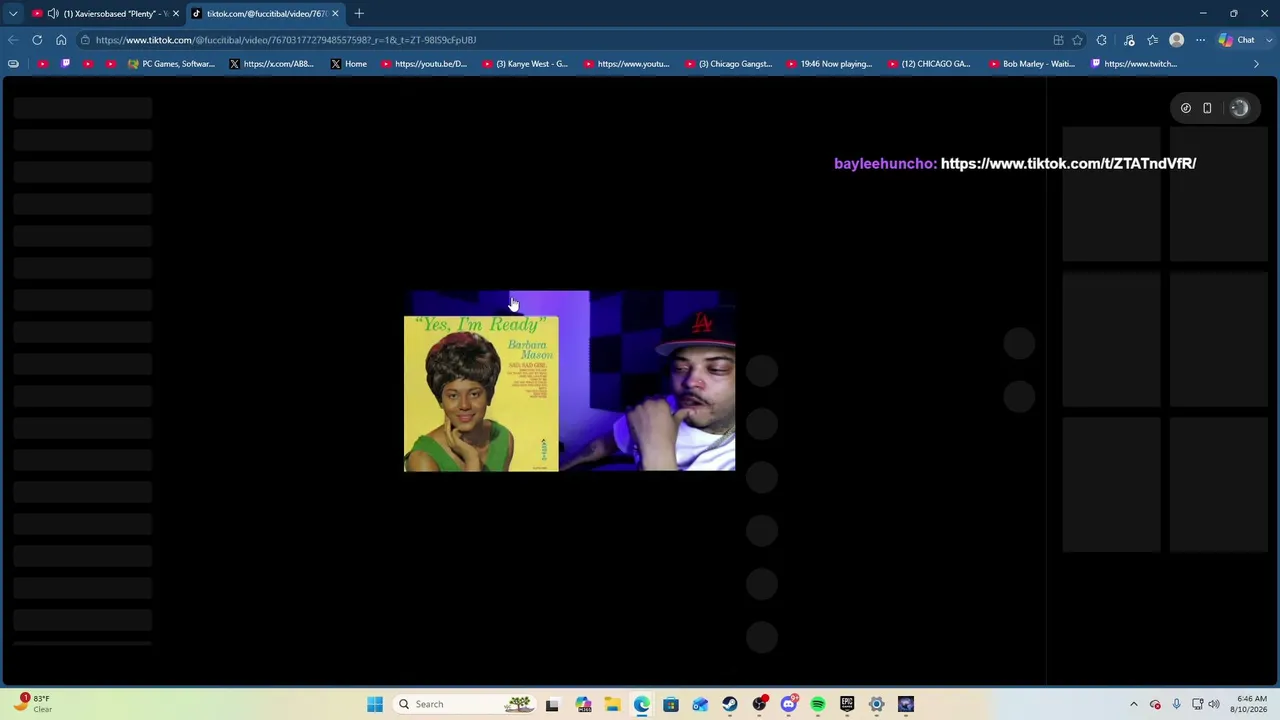Open the '19:46 Now playing...' bookmark
The image size is (1280, 720).
[x=829, y=64]
